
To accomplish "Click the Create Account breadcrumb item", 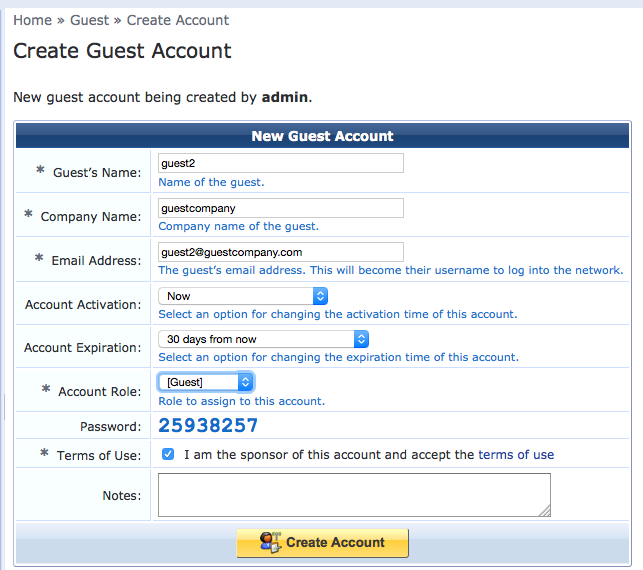I will 178,20.
